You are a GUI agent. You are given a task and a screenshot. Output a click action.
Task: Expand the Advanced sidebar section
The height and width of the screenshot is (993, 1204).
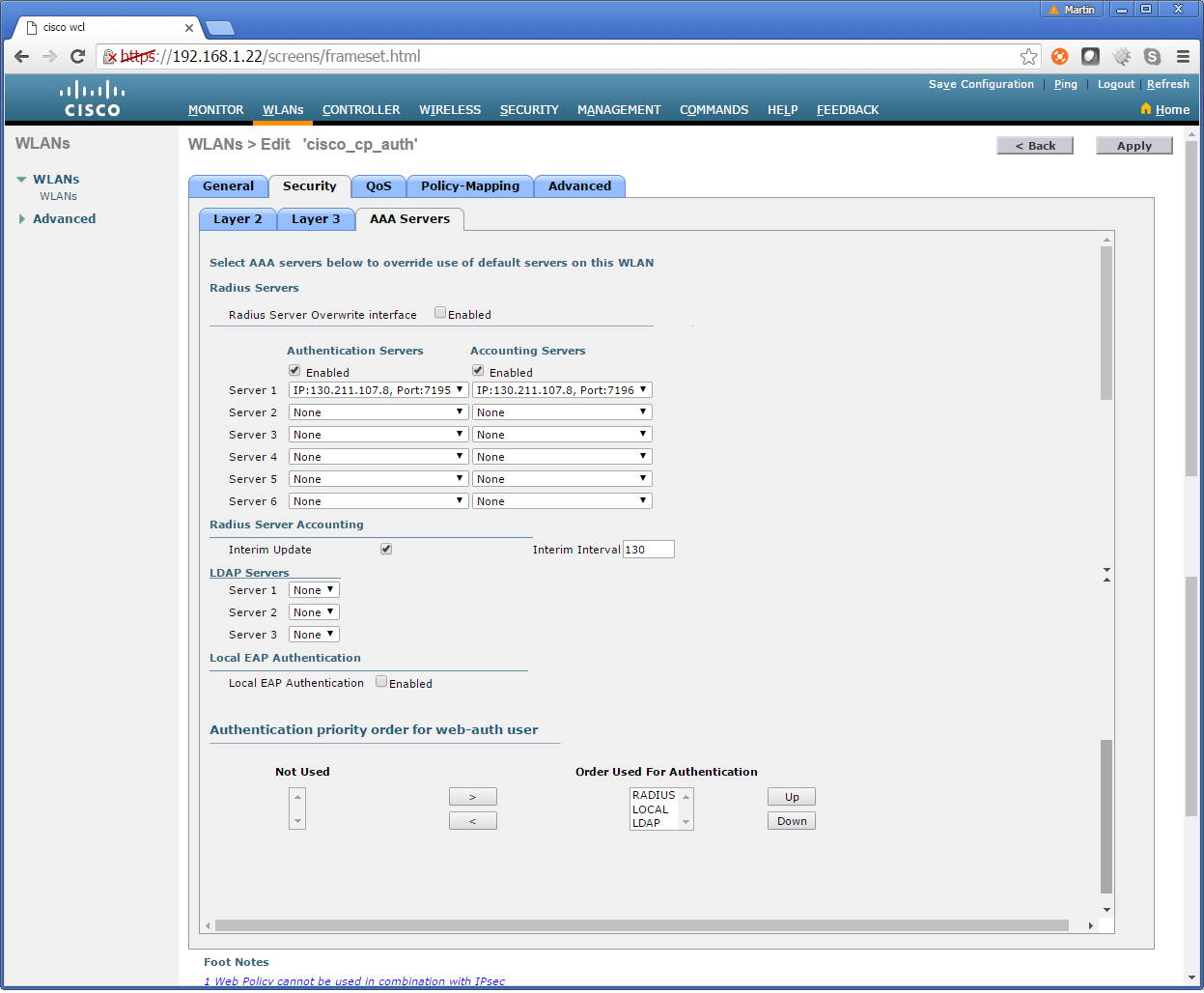[21, 219]
